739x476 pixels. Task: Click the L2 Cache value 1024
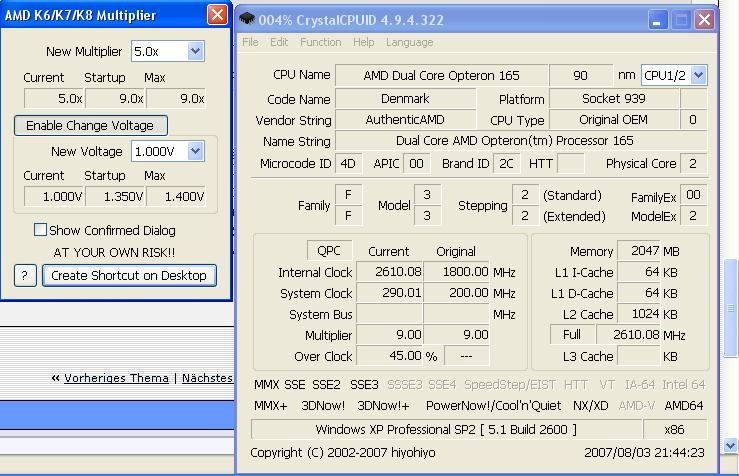(639, 314)
